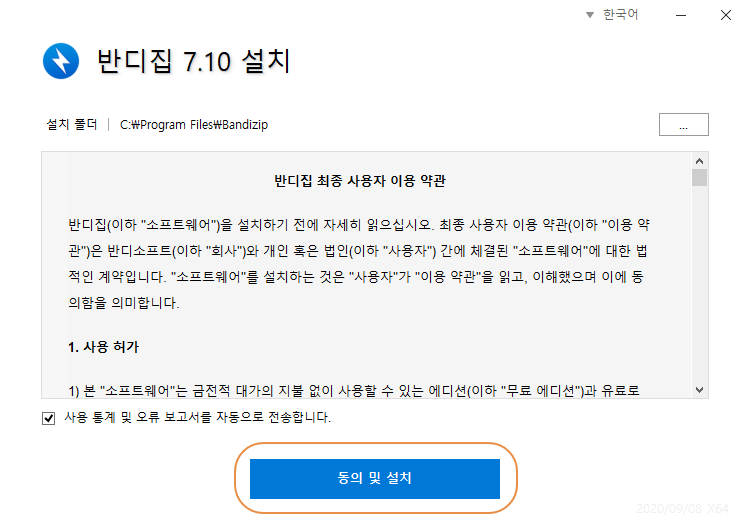
Task: Click the "1. 사용 허가" section heading
Action: click(103, 347)
